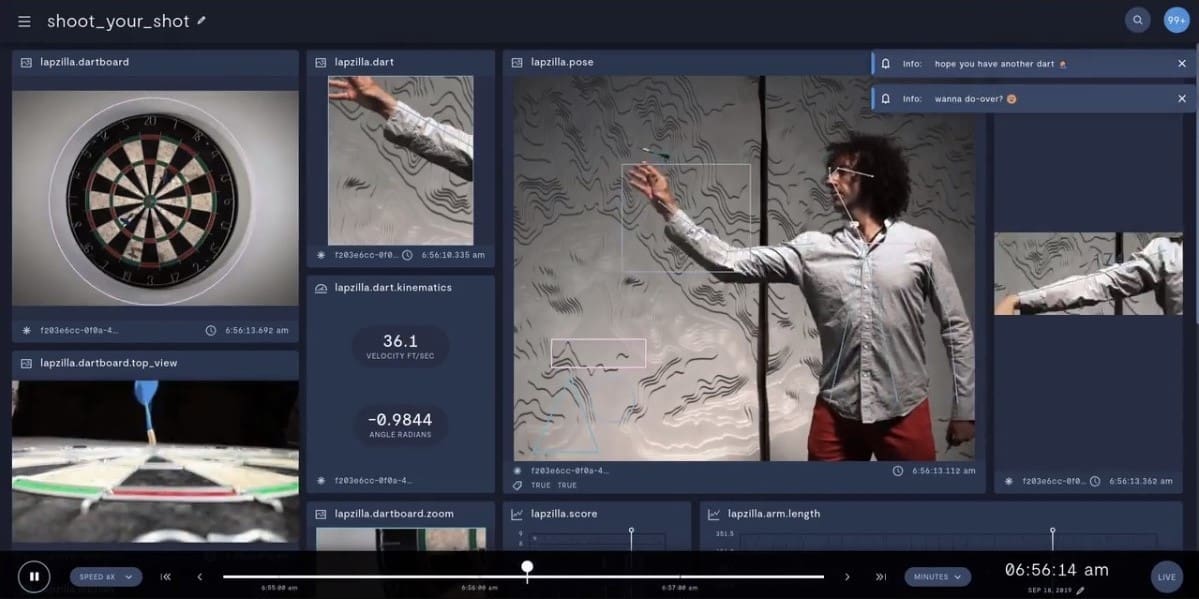Viewport: 1199px width, 599px height.
Task: Open the hamburger menu
Action: (x=24, y=21)
